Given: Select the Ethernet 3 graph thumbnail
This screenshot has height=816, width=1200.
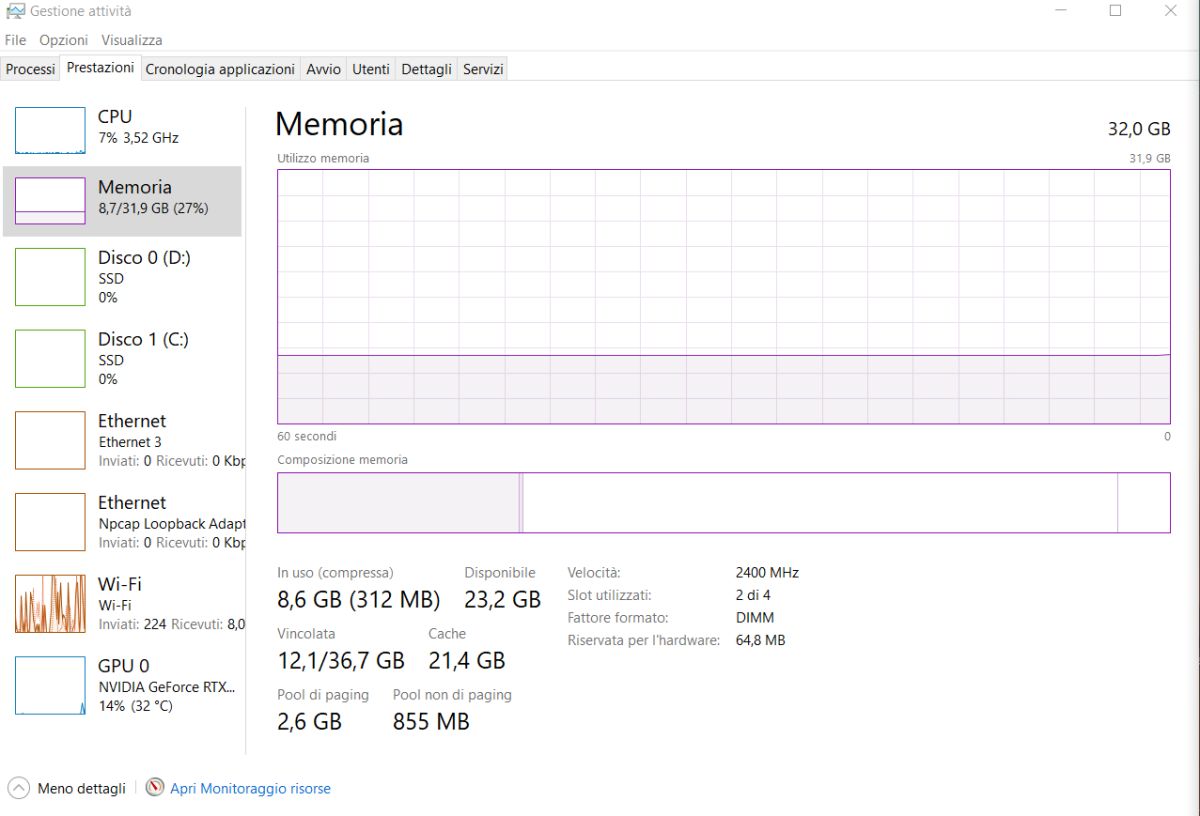Looking at the screenshot, I should (50, 440).
